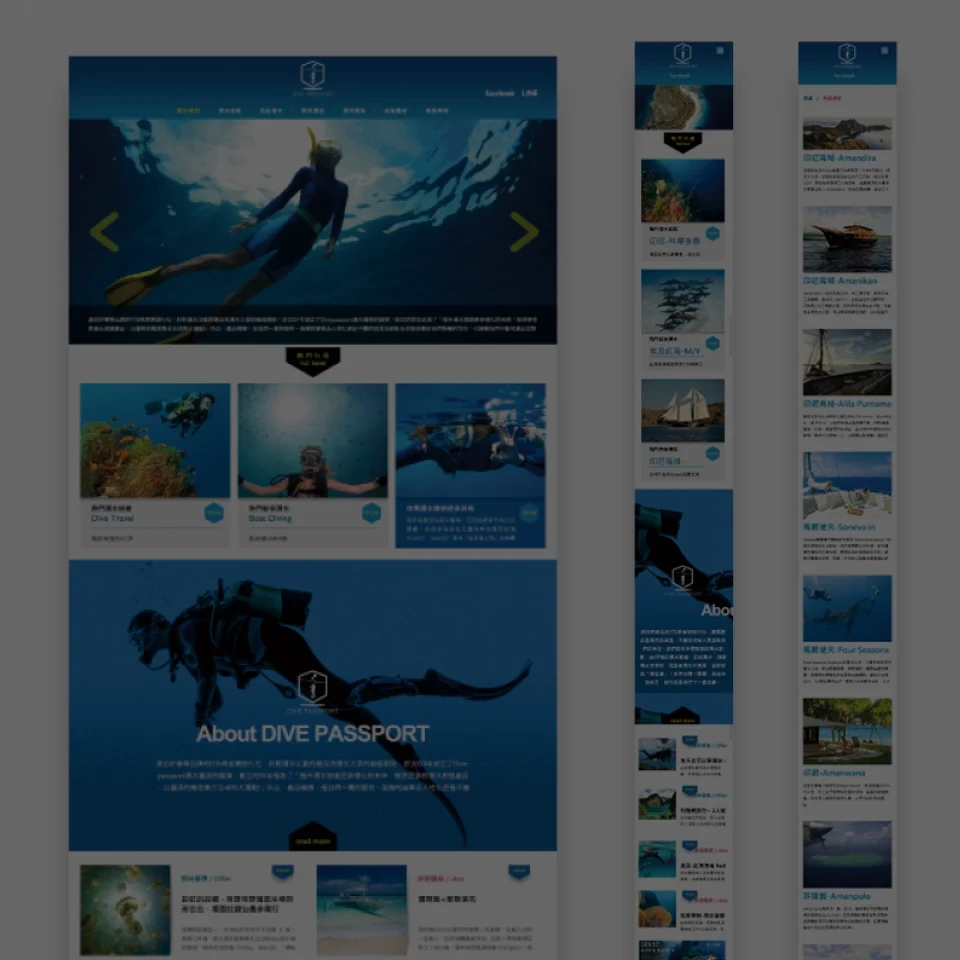The height and width of the screenshot is (960, 960).
Task: Open the facebook link in the desktop header
Action: click(x=500, y=93)
